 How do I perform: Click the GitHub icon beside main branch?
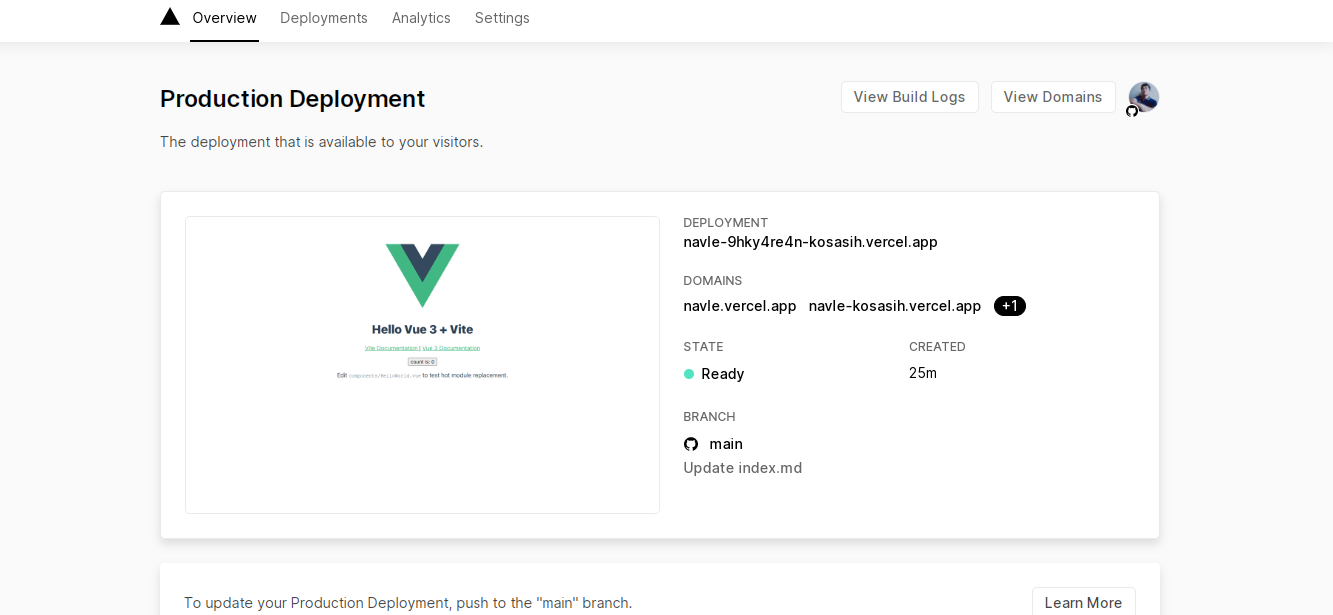[x=691, y=444]
